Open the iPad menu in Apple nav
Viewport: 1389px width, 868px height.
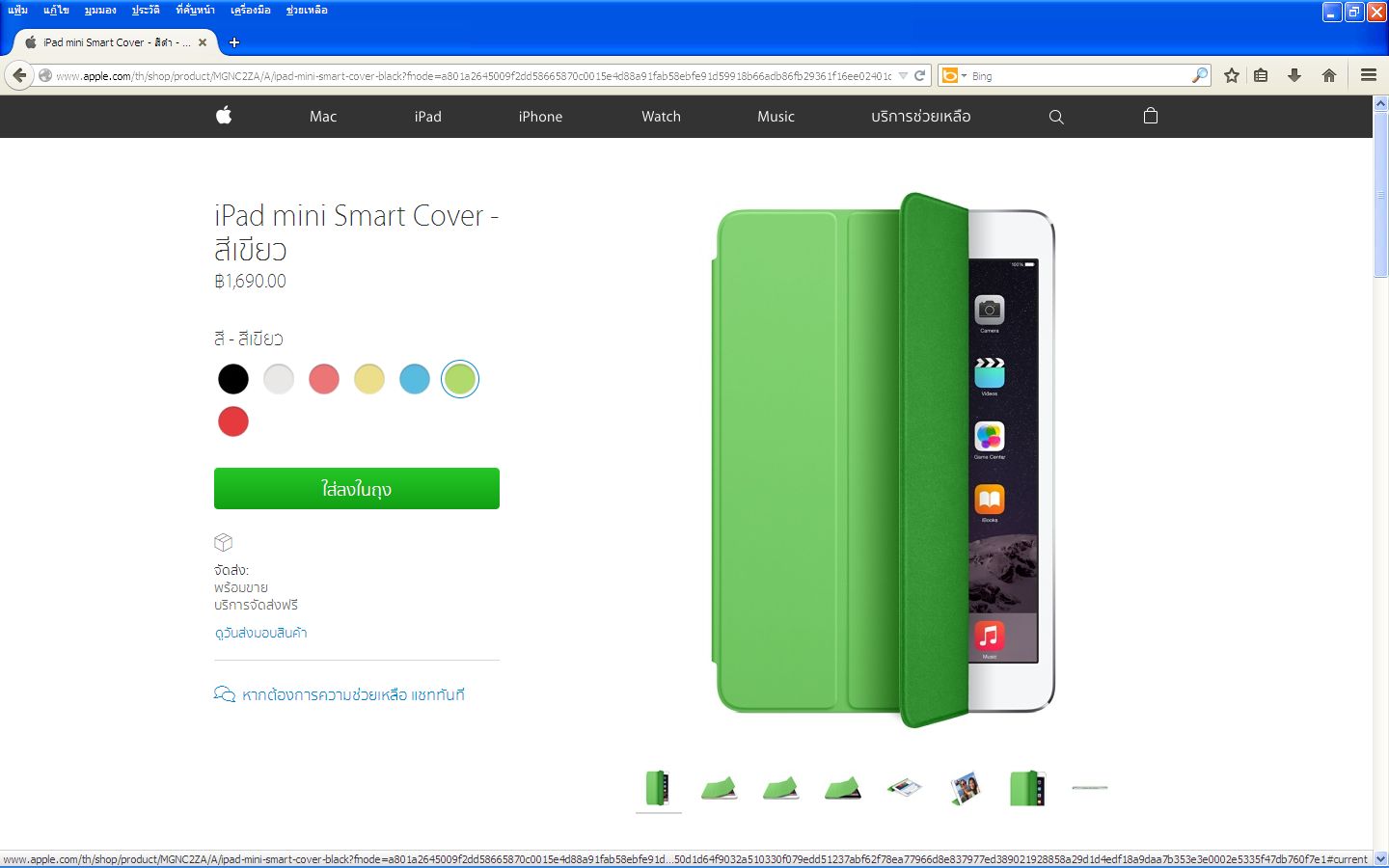click(428, 117)
